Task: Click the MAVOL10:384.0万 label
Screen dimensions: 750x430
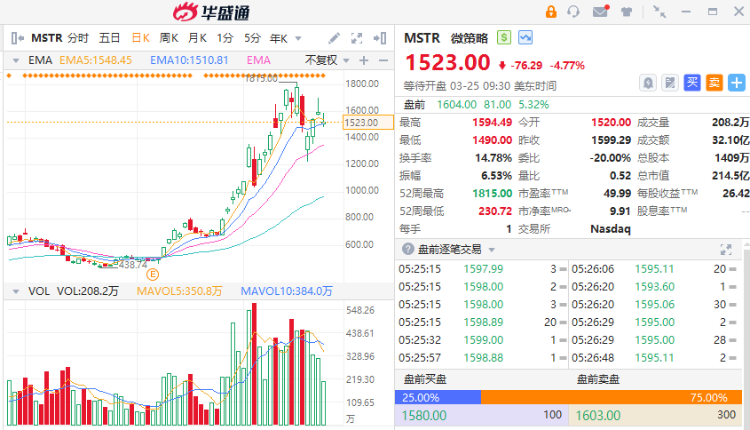Action: tap(287, 291)
